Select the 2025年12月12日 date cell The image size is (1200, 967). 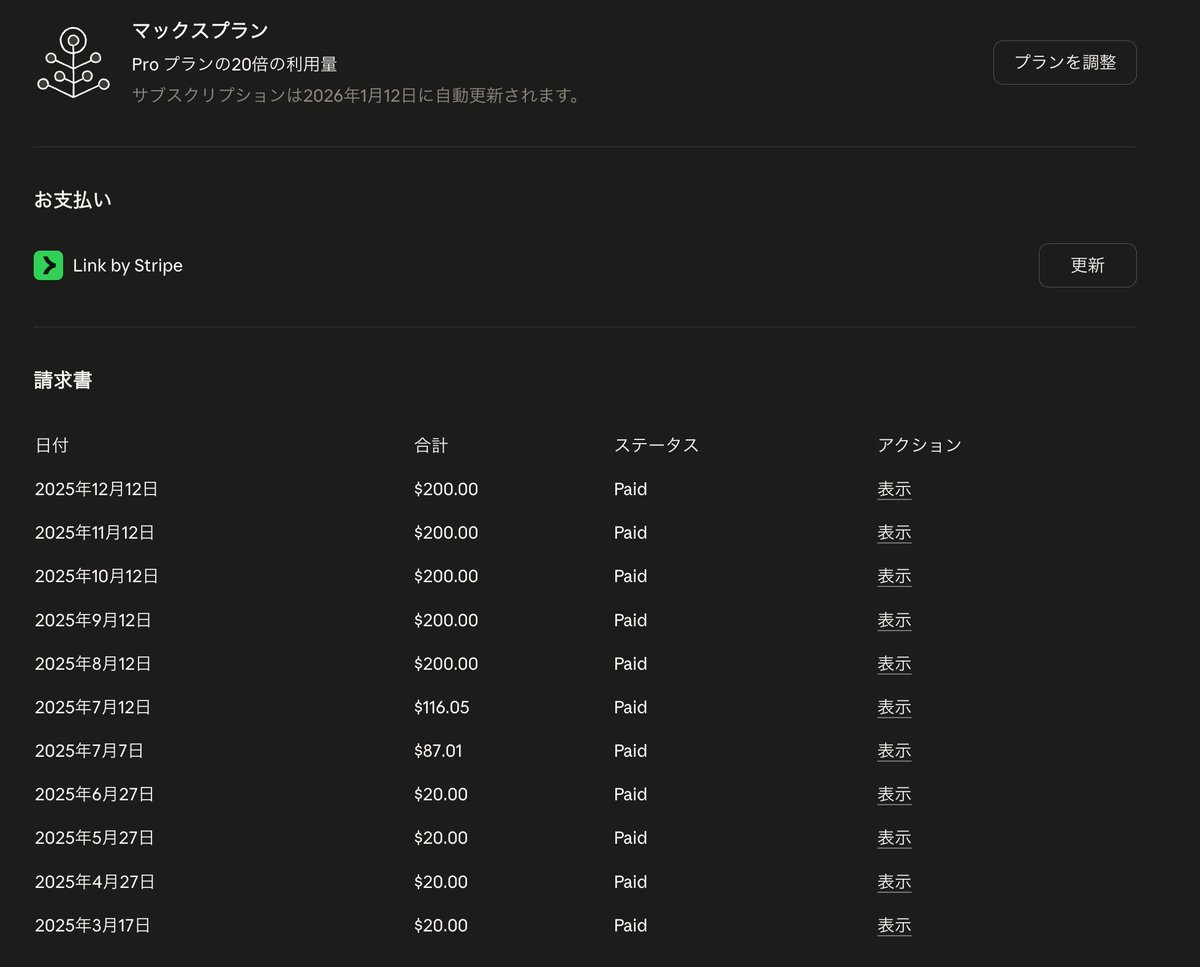coord(96,490)
